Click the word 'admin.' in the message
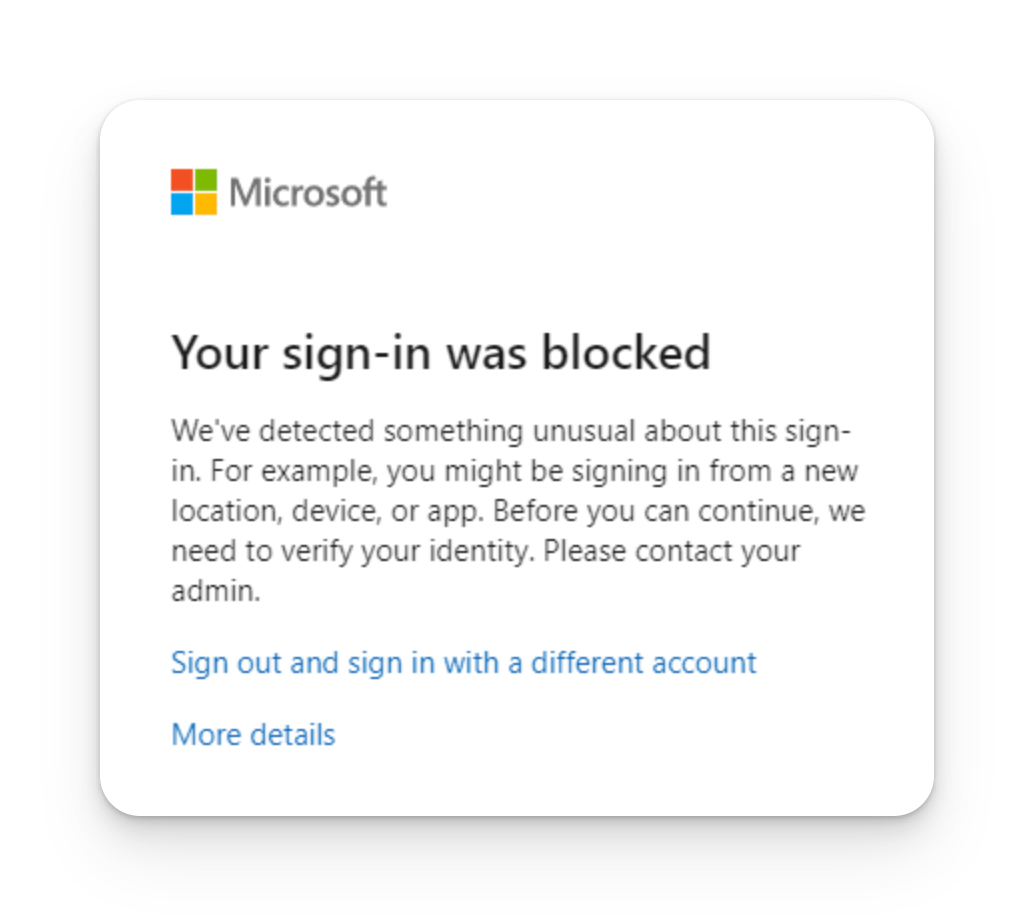This screenshot has width=1034, height=916. coord(215,591)
